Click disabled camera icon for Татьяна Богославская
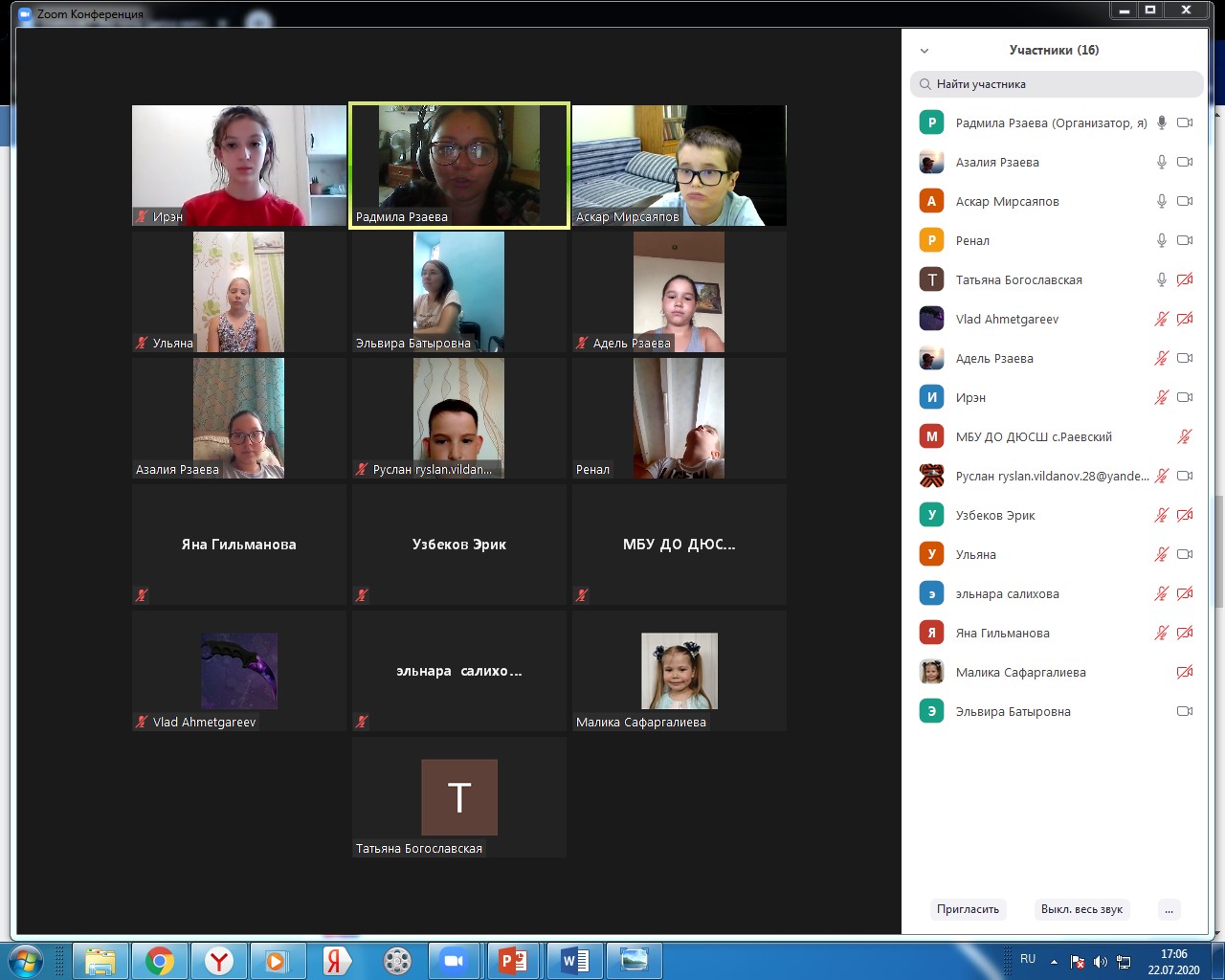1225x980 pixels. click(x=1184, y=279)
